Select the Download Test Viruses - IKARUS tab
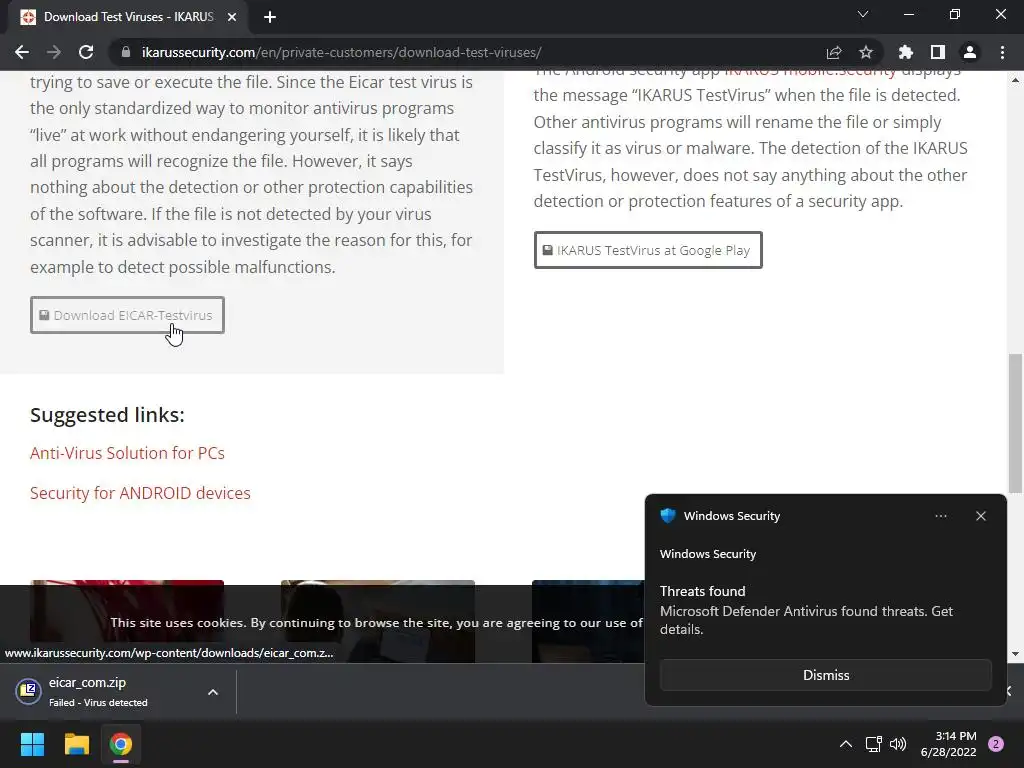This screenshot has height=768, width=1024. [128, 17]
